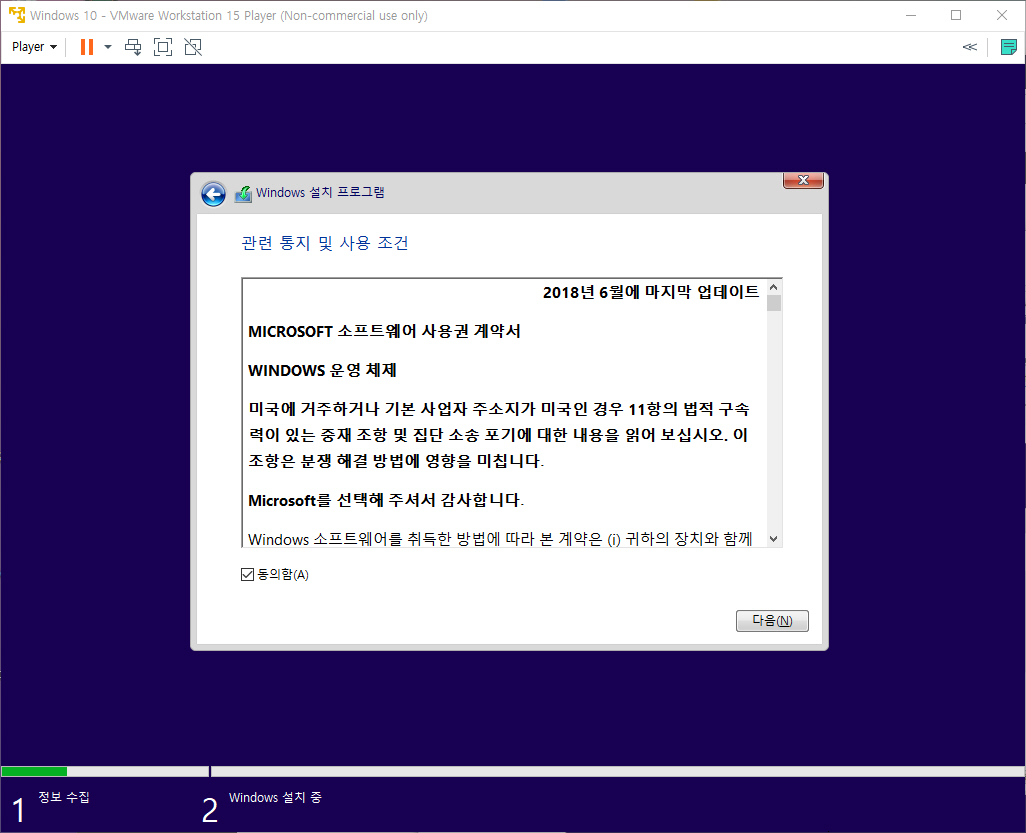Go back with the blue arrow
This screenshot has height=833, width=1026.
point(213,194)
